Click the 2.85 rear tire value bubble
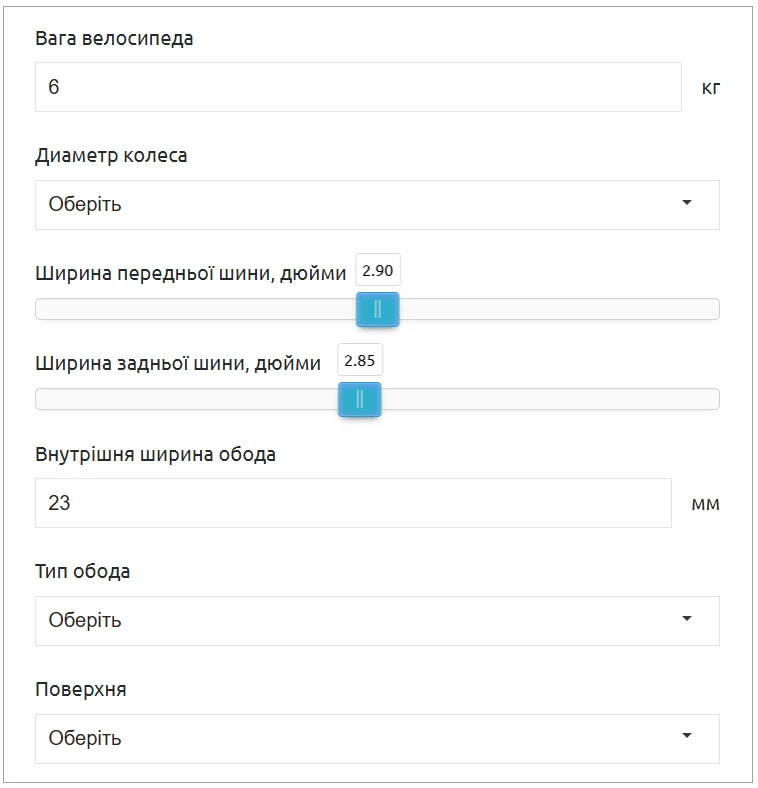This screenshot has width=758, height=788. point(360,360)
